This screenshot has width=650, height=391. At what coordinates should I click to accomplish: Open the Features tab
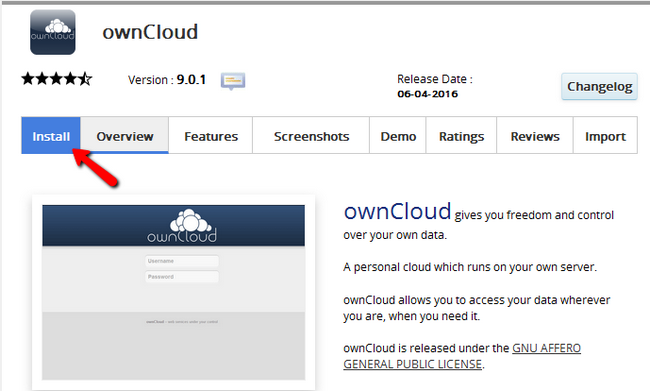pos(211,136)
